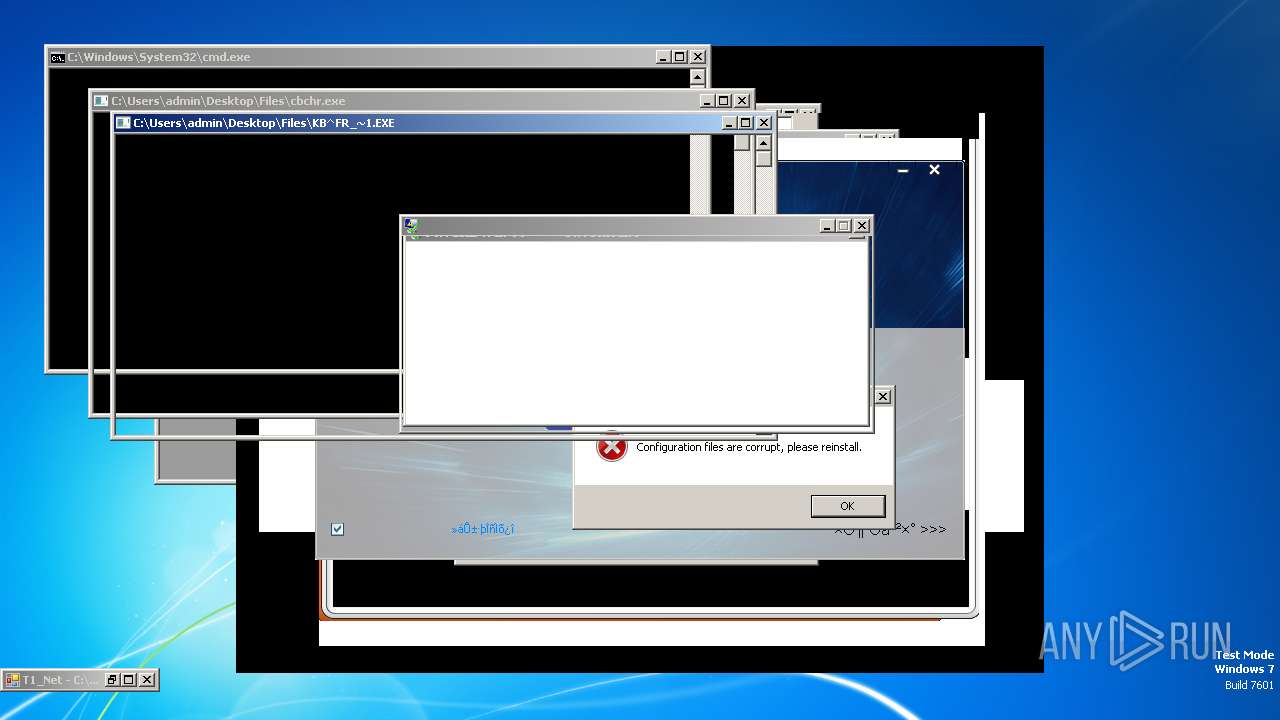Maximize the cbchr.exe console window

click(x=724, y=101)
